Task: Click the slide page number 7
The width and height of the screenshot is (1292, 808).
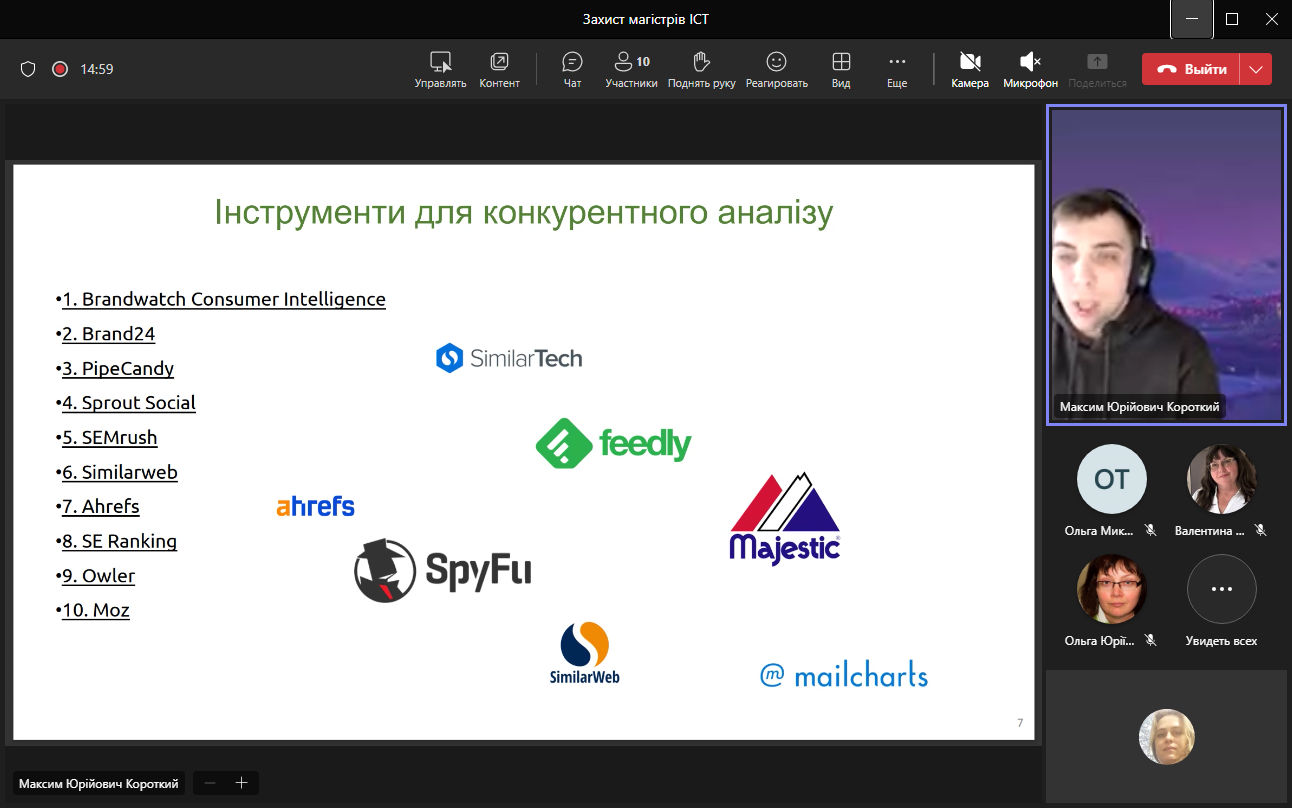Action: coord(1020,723)
